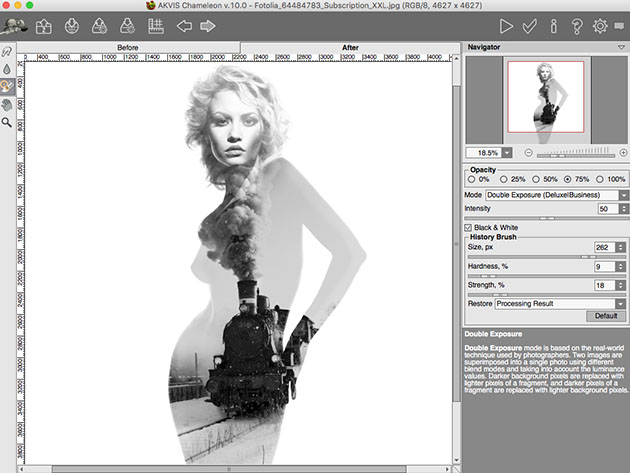Select the Hand tool
630x473 pixels.
click(8, 104)
